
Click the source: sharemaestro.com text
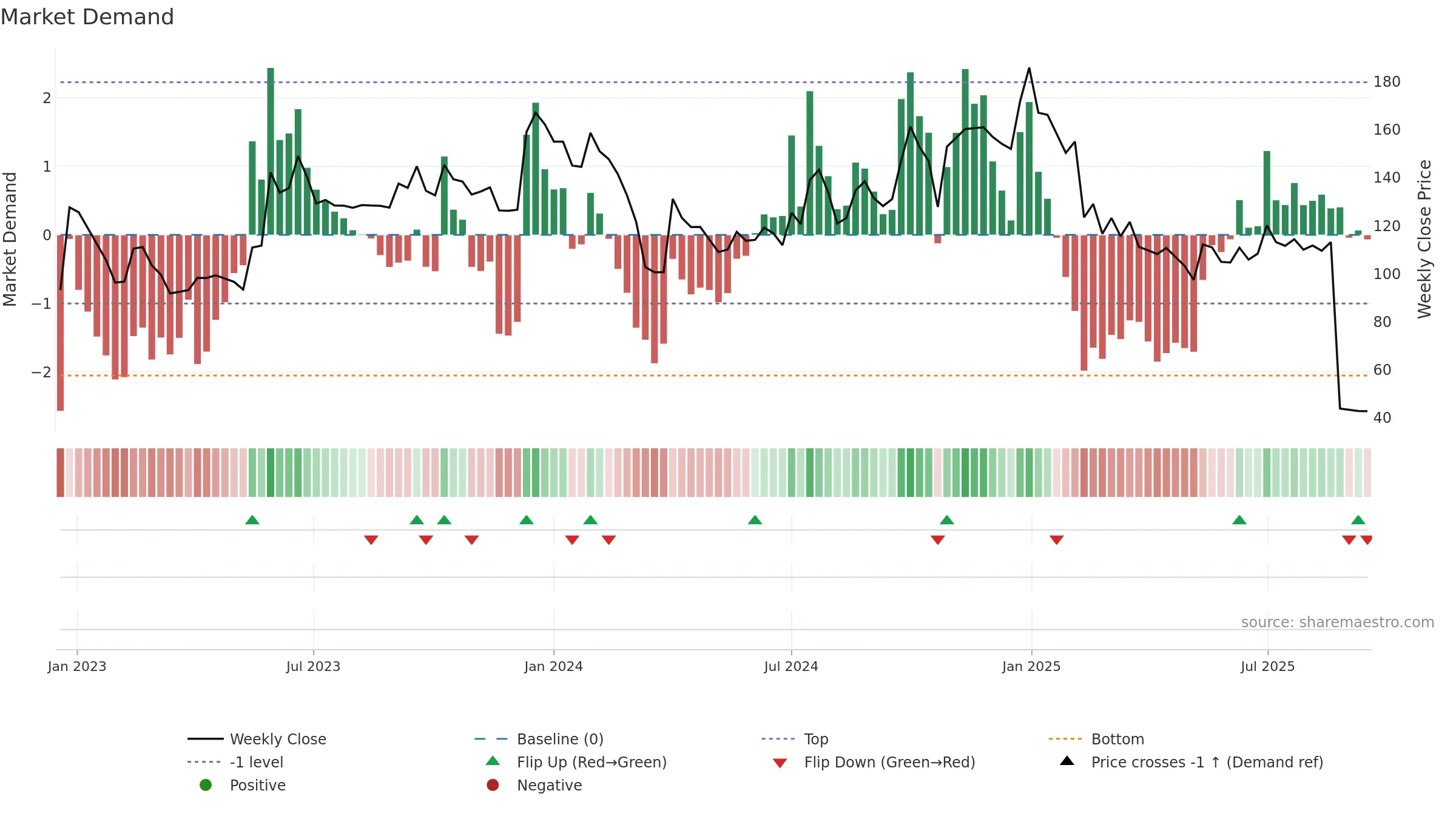(1338, 622)
